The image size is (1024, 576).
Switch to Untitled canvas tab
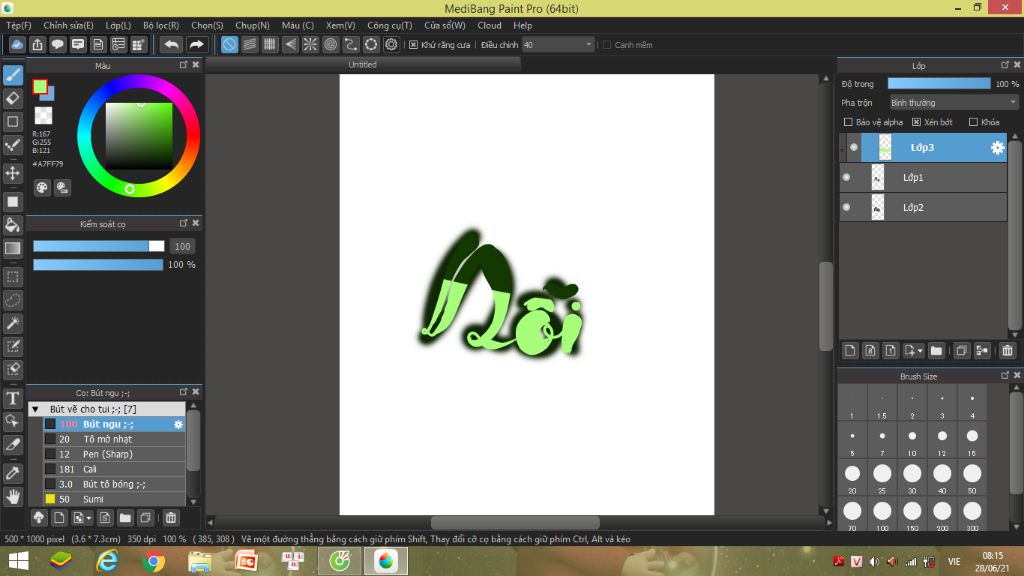coord(362,65)
